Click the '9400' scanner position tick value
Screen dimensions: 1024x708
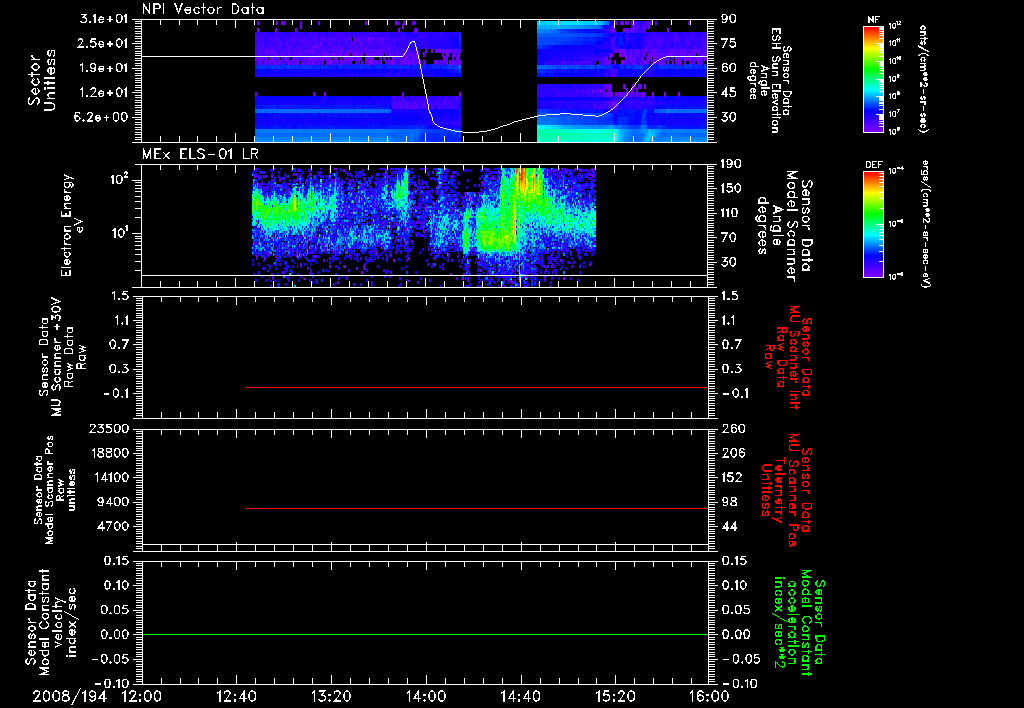[113, 502]
